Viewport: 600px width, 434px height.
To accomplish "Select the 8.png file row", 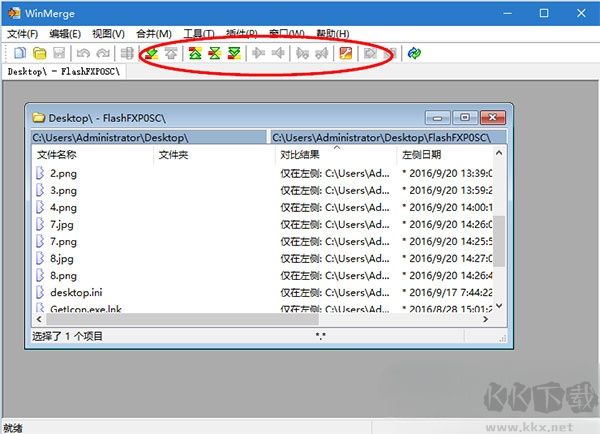I will [x=262, y=276].
